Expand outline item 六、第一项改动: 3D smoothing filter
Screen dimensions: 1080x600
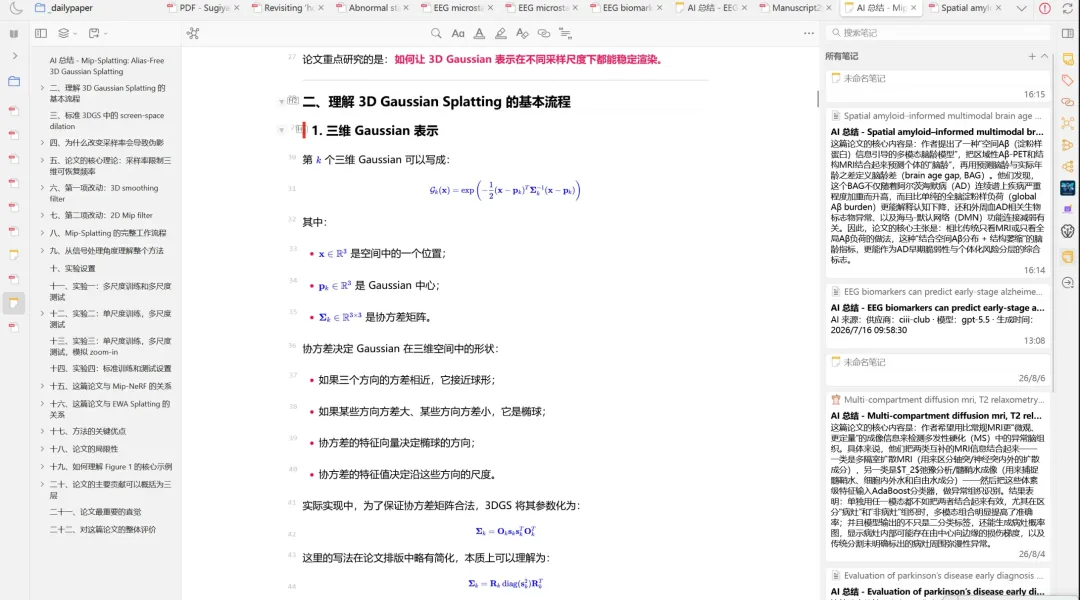pos(42,187)
